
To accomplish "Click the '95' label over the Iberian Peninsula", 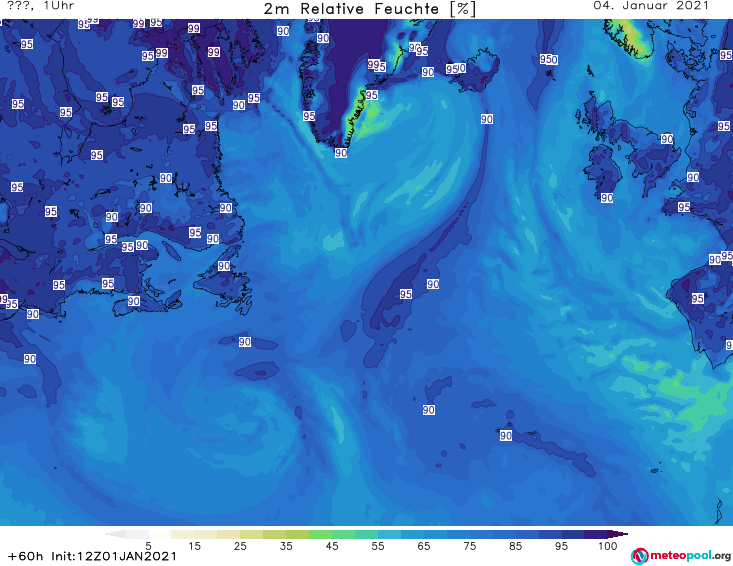I will coord(697,298).
